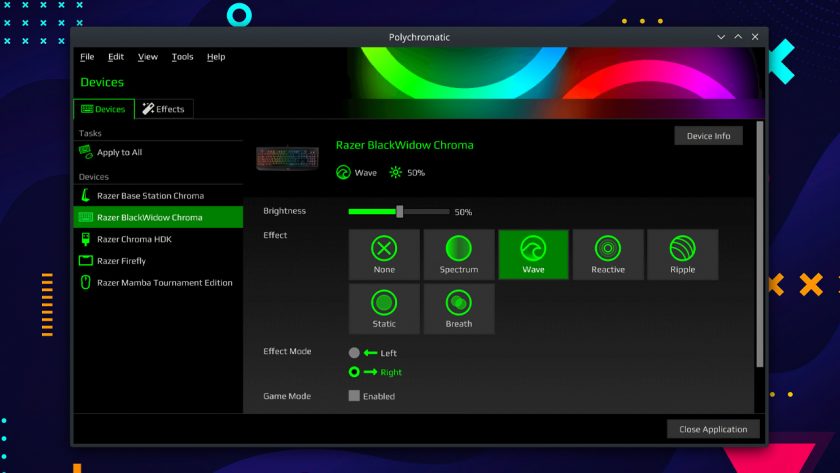The width and height of the screenshot is (840, 473).
Task: Click the Razer Firefly mousepad icon
Action: tap(86, 261)
